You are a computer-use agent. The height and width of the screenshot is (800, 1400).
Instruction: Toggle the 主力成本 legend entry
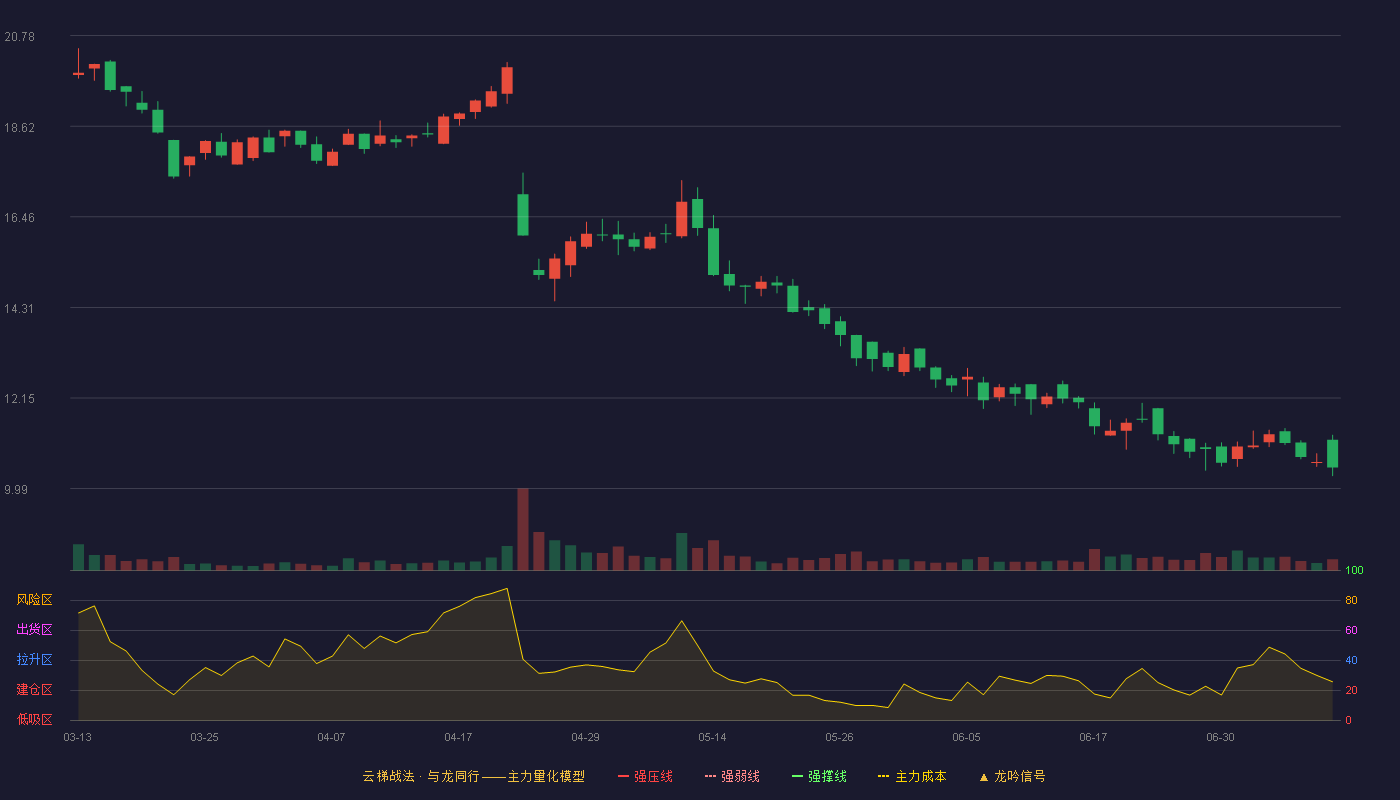pyautogui.click(x=912, y=776)
